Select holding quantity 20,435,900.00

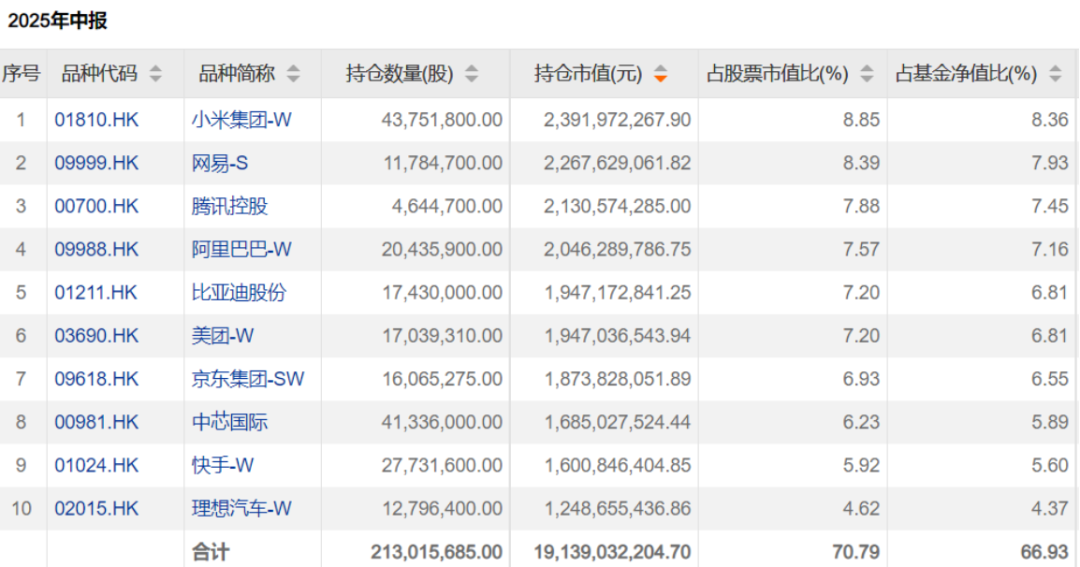click(x=442, y=249)
